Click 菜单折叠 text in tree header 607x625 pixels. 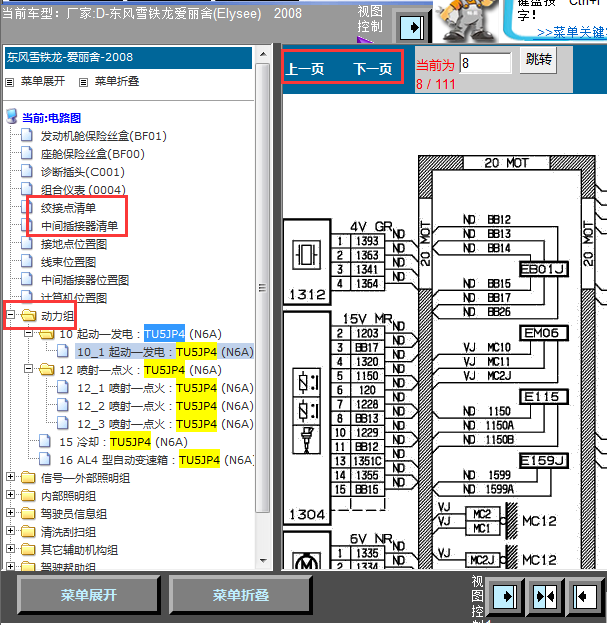pyautogui.click(x=117, y=81)
